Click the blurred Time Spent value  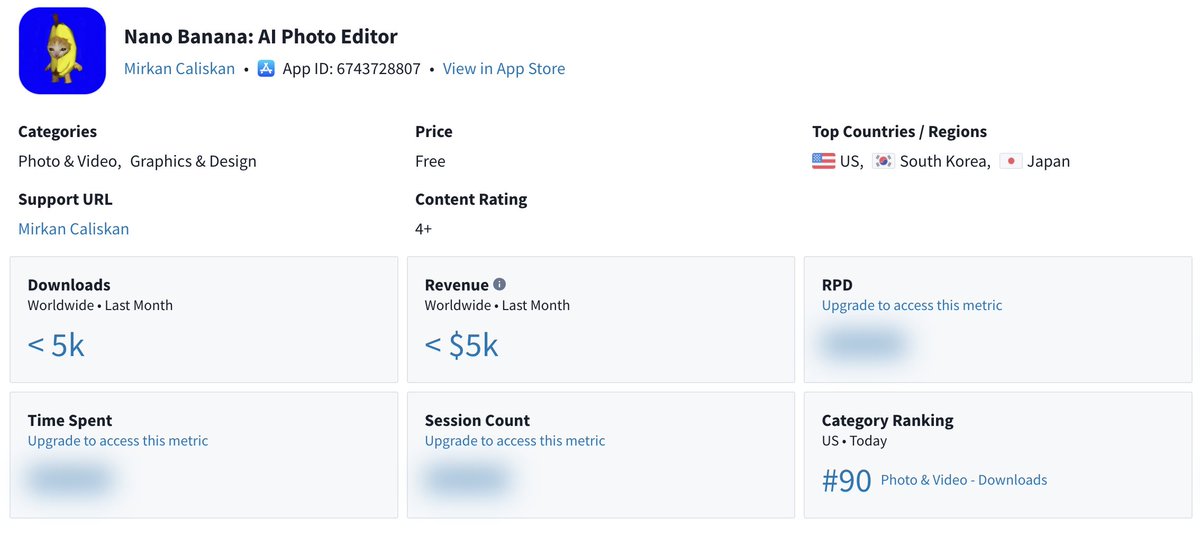coord(69,480)
